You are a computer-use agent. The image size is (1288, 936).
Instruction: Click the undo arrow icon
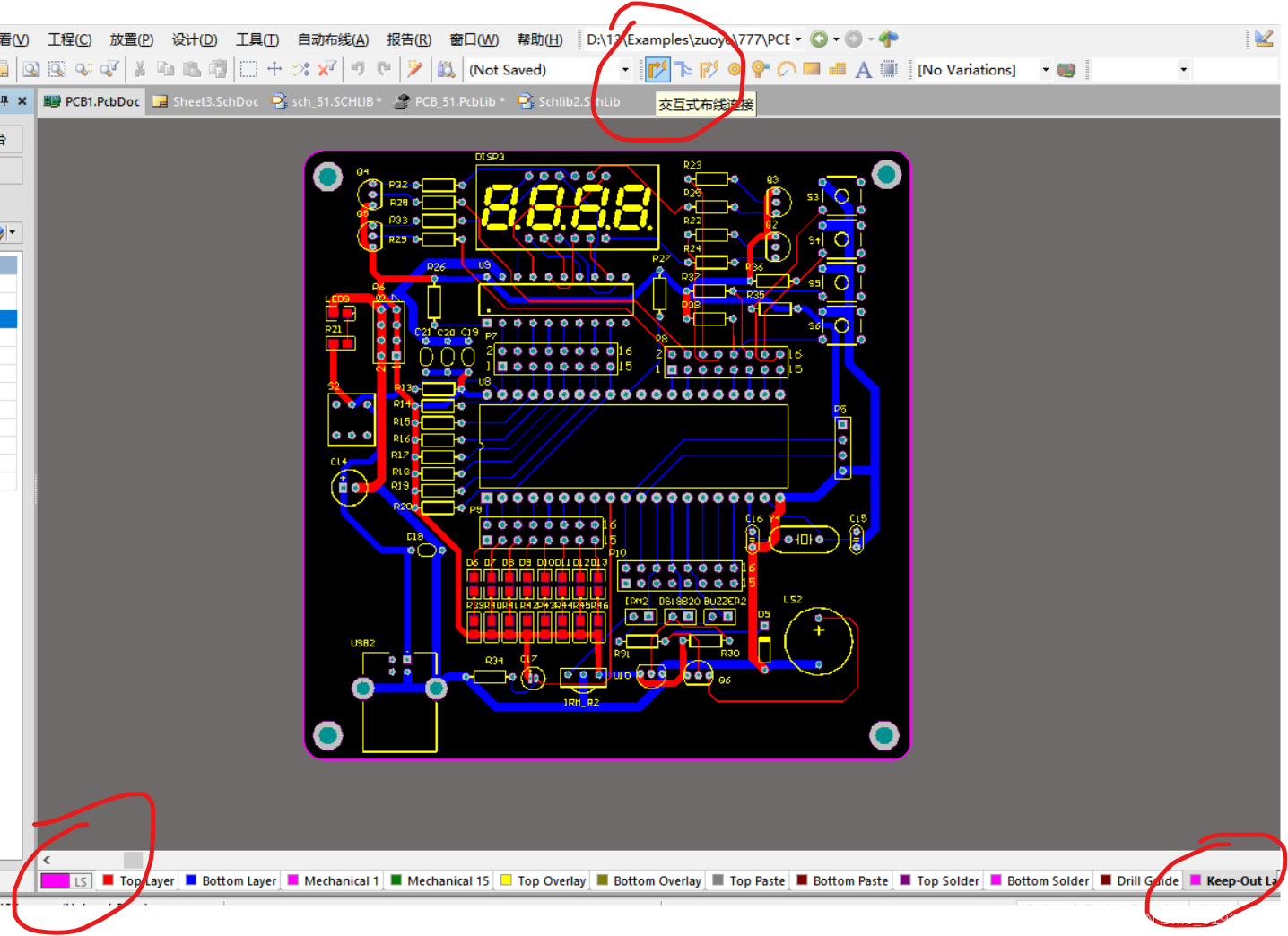359,69
